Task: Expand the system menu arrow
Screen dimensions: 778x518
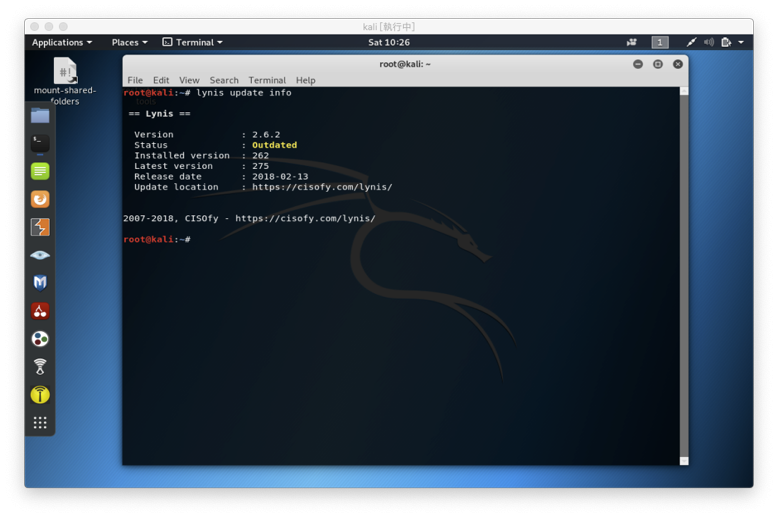Action: click(x=741, y=43)
